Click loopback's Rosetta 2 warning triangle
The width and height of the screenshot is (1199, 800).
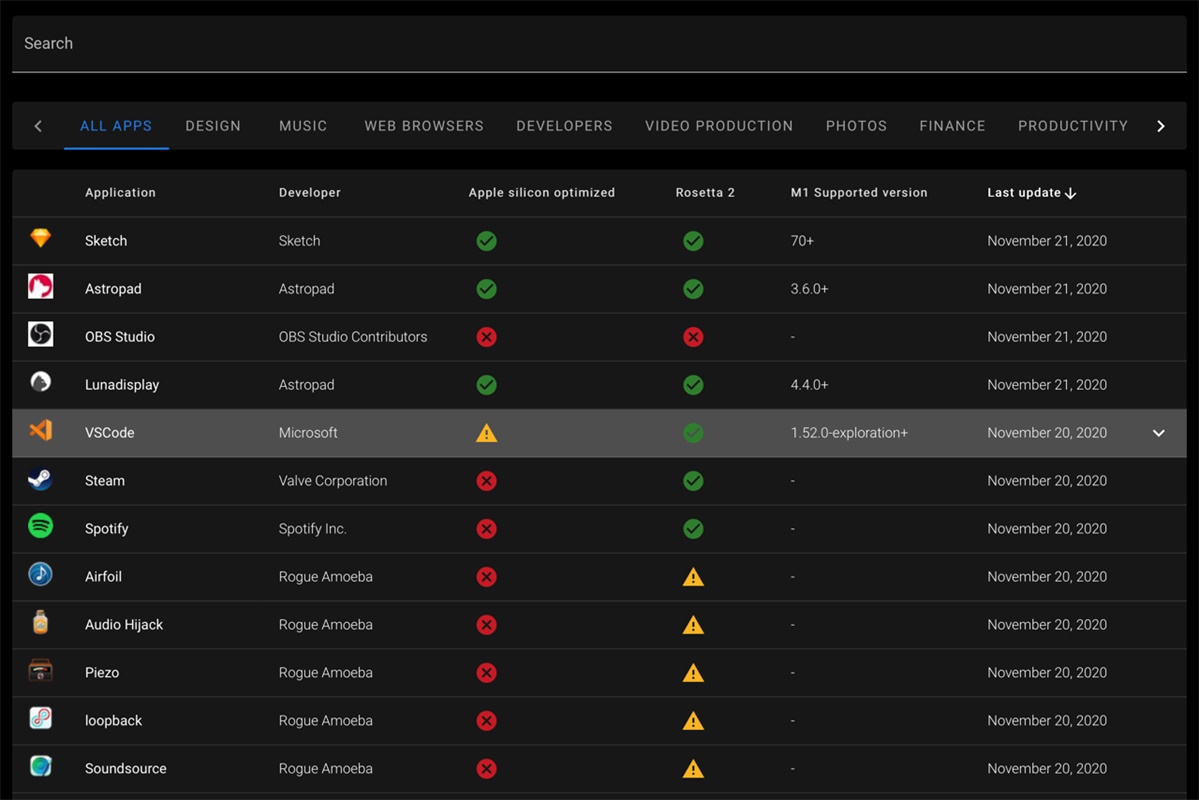click(x=693, y=720)
